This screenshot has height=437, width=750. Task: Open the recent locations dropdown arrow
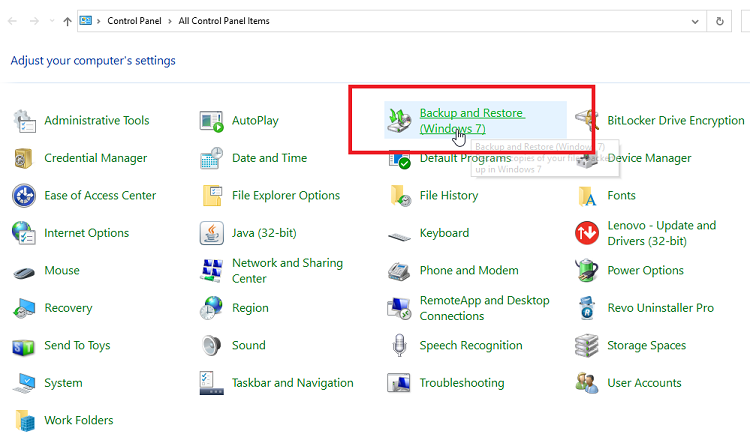coord(52,21)
